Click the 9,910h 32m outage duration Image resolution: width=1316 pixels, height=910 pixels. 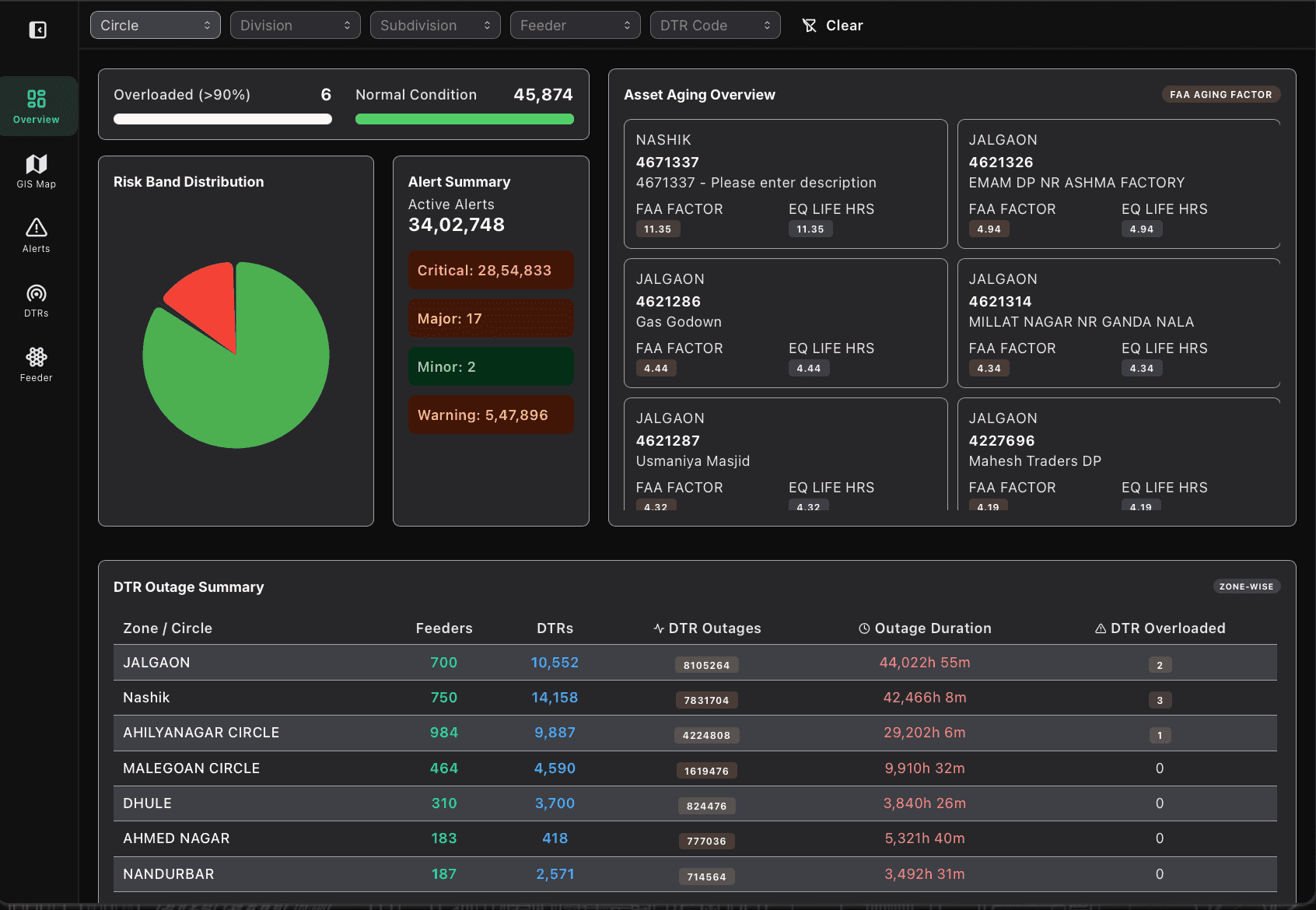pyautogui.click(x=925, y=768)
